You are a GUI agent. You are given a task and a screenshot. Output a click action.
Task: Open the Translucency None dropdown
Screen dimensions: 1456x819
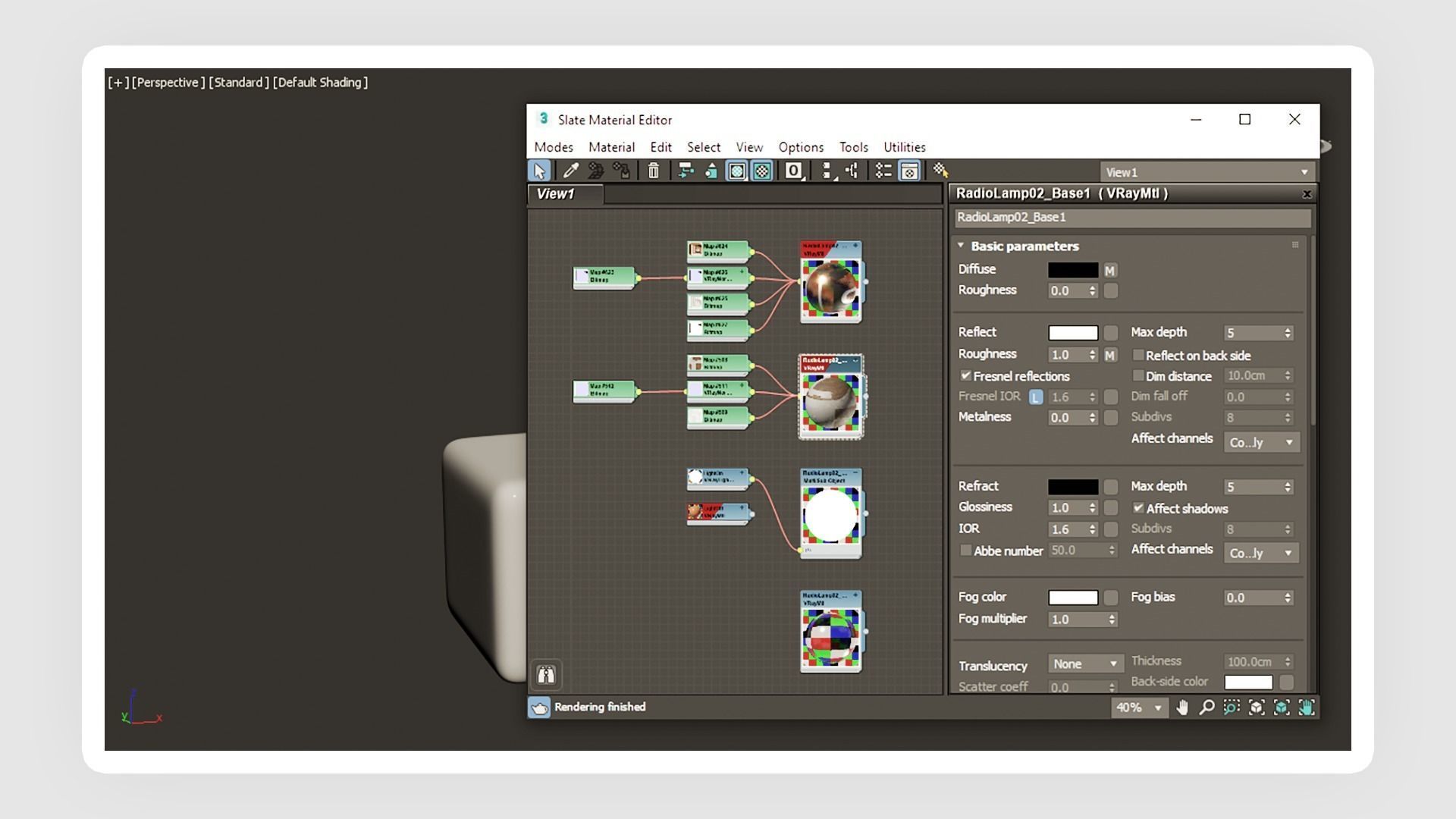click(1084, 664)
